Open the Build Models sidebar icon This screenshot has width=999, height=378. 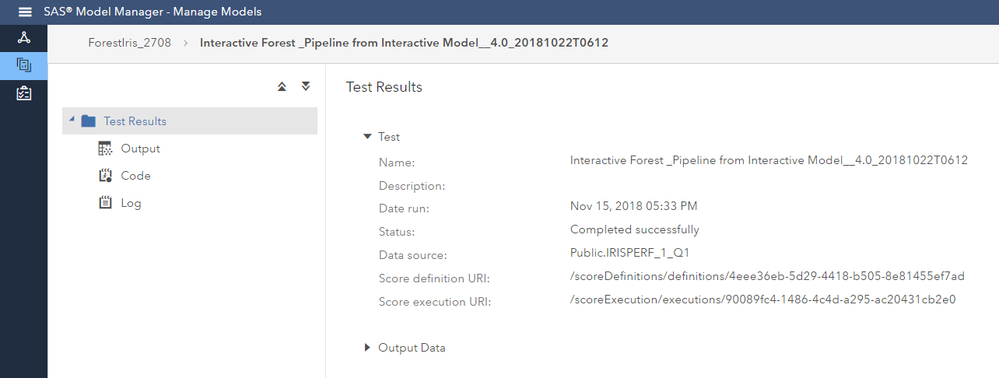click(x=24, y=38)
